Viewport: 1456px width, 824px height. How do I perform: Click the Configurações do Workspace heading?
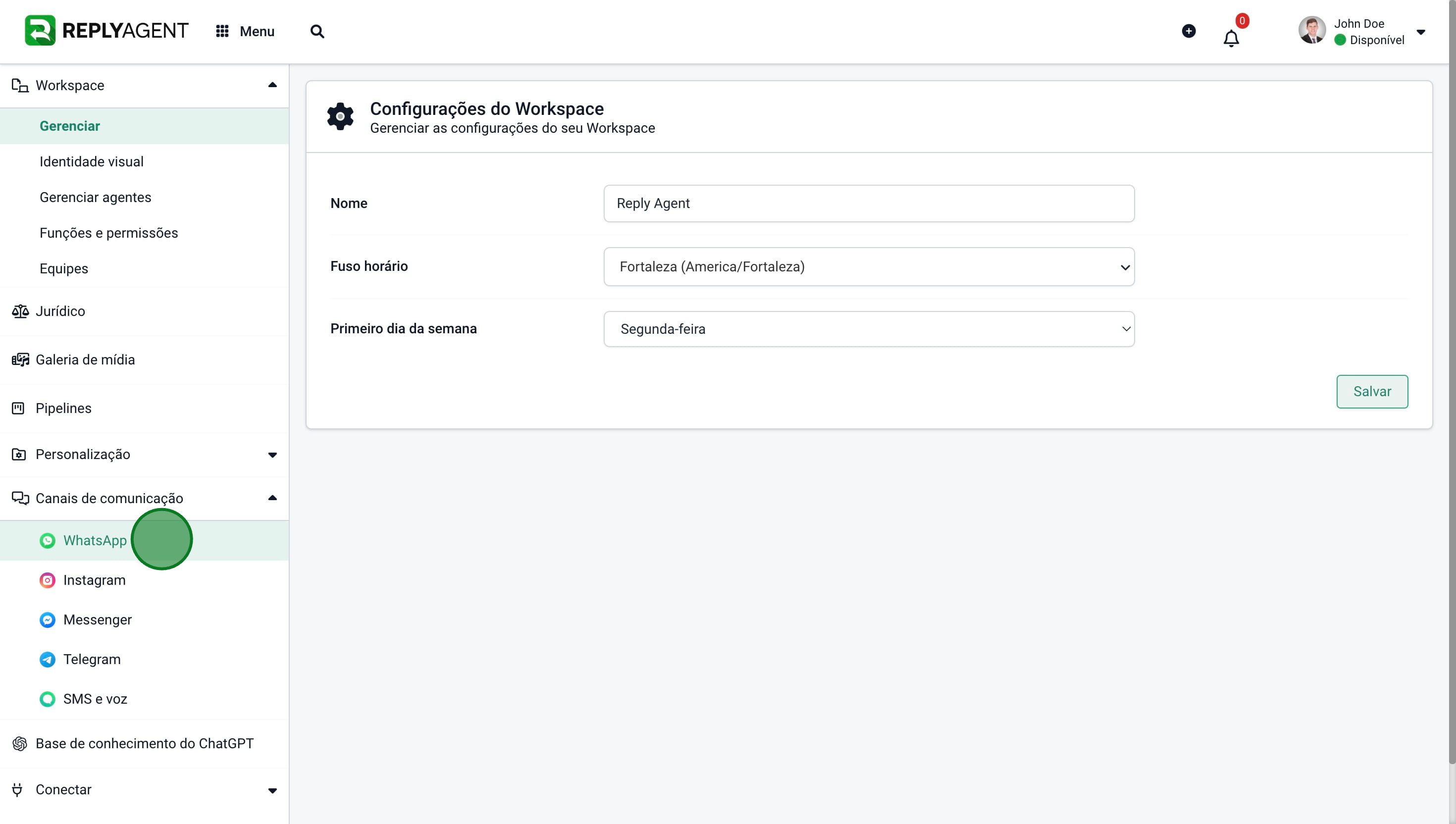(x=487, y=108)
